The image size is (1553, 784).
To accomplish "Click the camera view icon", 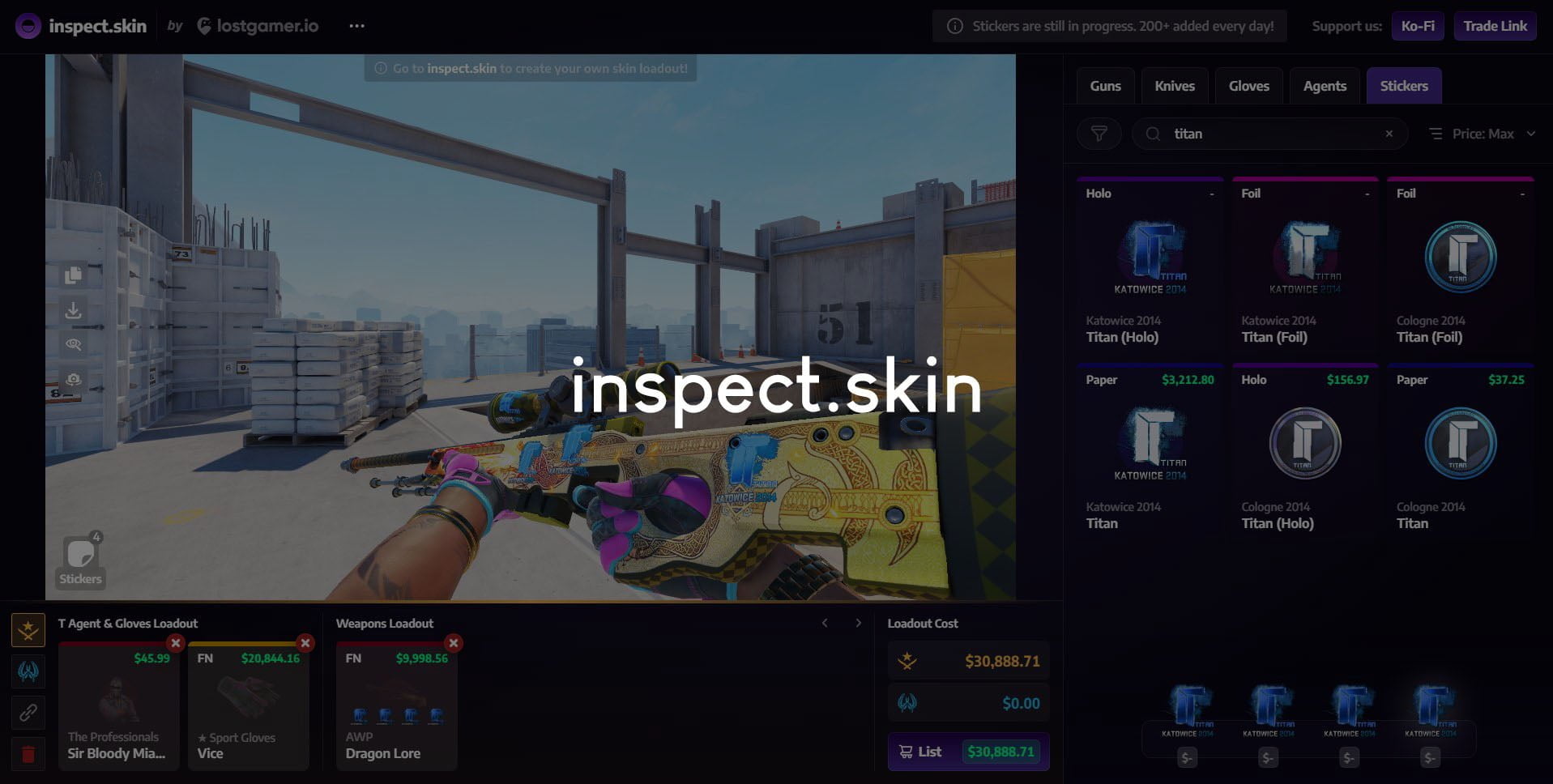I will 73,379.
